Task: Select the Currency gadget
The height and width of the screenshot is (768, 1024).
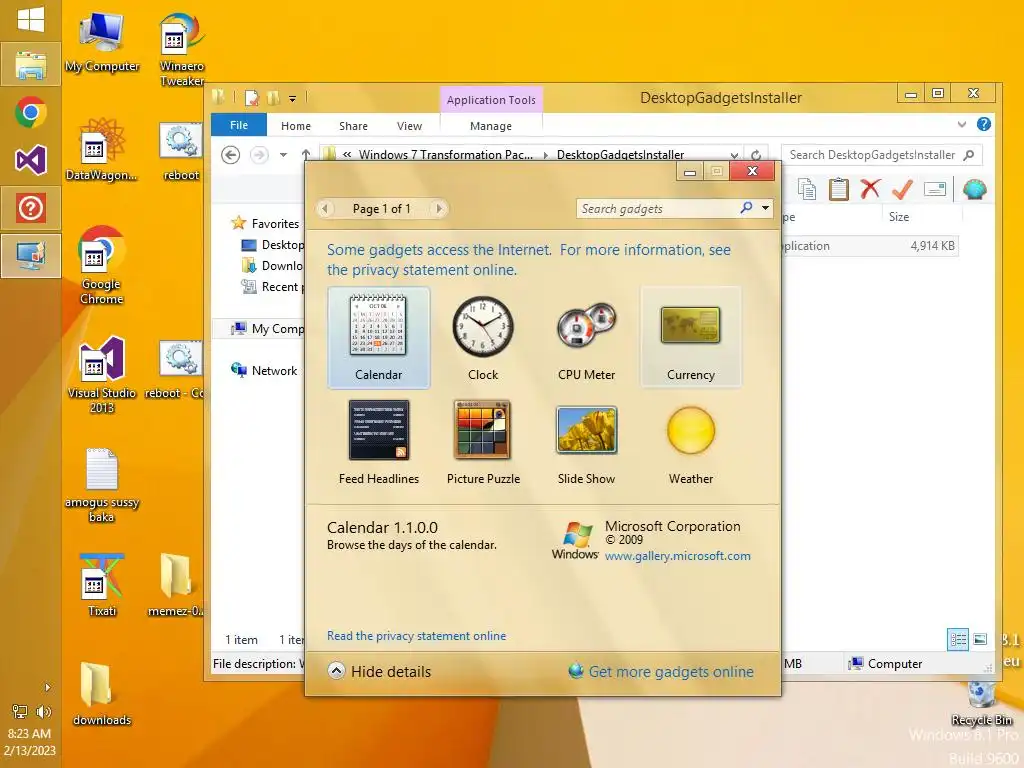Action: [690, 337]
